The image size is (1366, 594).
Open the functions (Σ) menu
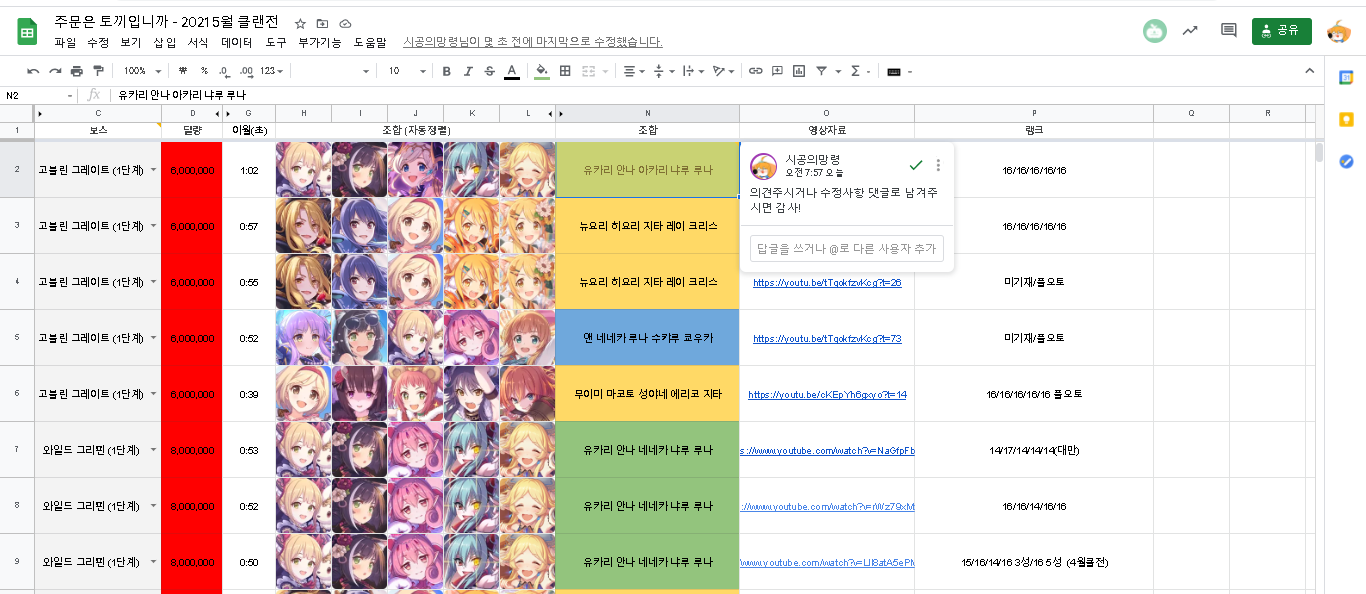pyautogui.click(x=858, y=71)
